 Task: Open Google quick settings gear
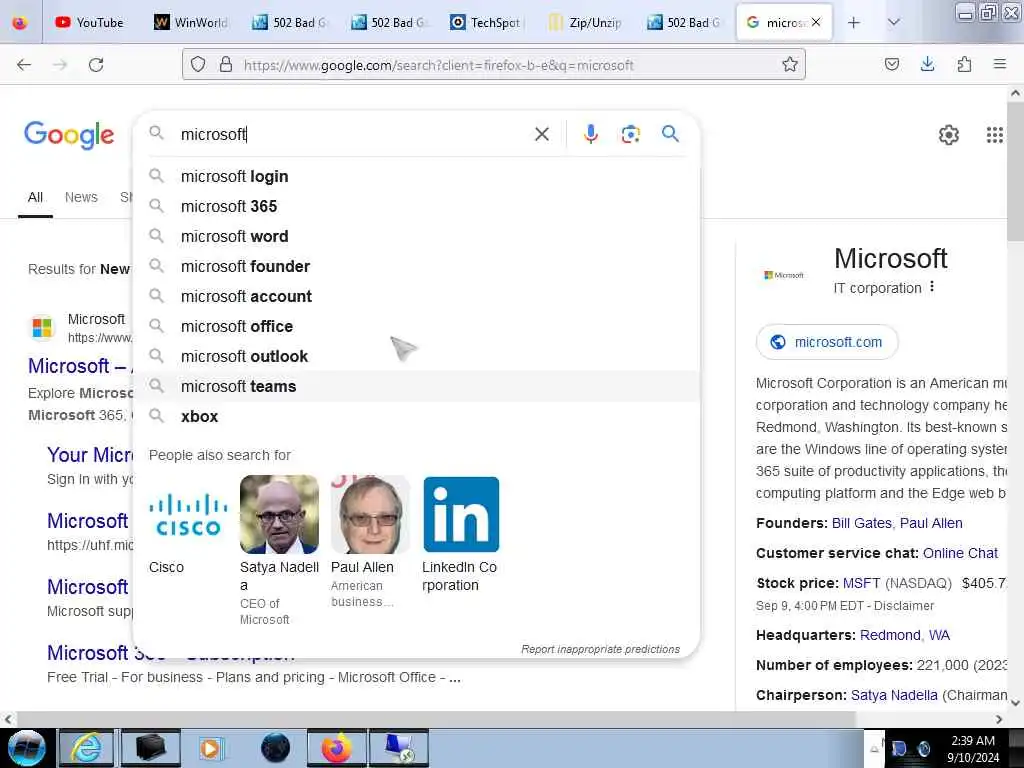coord(948,135)
